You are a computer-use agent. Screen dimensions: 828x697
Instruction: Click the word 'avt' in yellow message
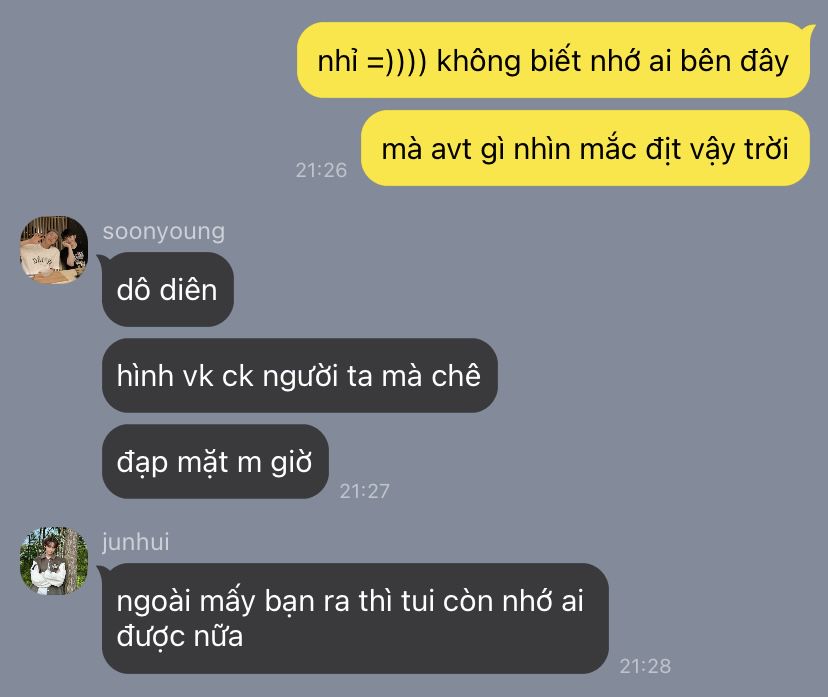(450, 149)
